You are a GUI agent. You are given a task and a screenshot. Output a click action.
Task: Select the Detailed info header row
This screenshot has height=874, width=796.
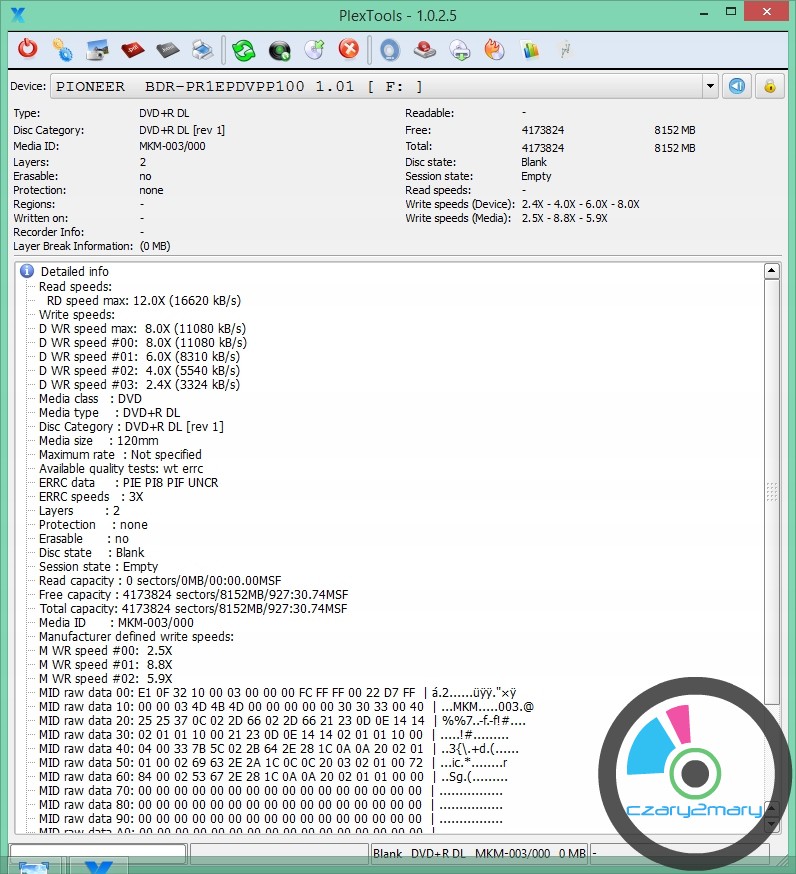[74, 271]
